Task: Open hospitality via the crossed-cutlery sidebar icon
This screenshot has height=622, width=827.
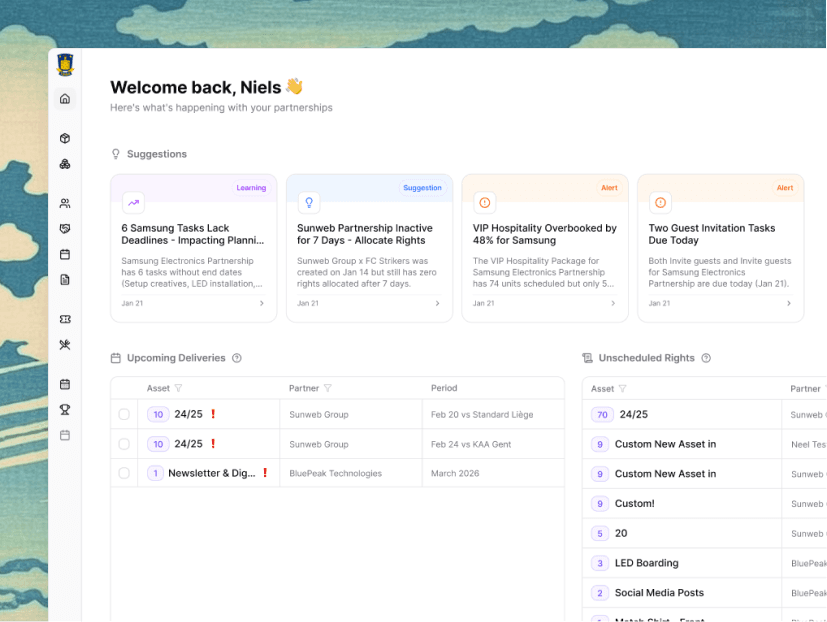Action: pyautogui.click(x=64, y=344)
